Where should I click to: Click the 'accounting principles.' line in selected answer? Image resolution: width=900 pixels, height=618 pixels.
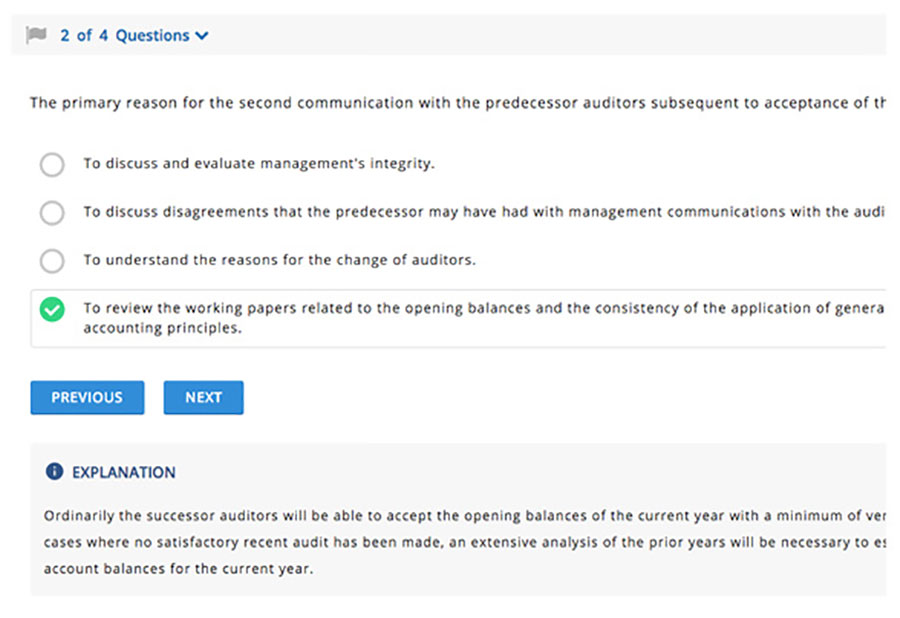[162, 327]
